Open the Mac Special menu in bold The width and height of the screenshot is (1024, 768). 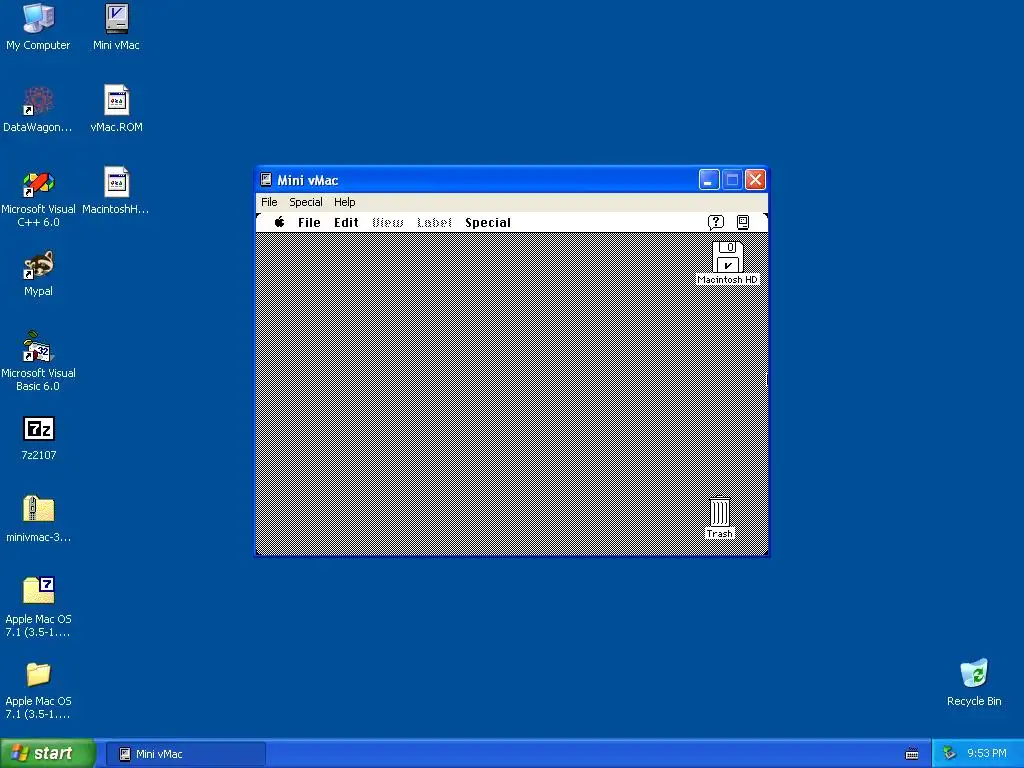coord(488,223)
